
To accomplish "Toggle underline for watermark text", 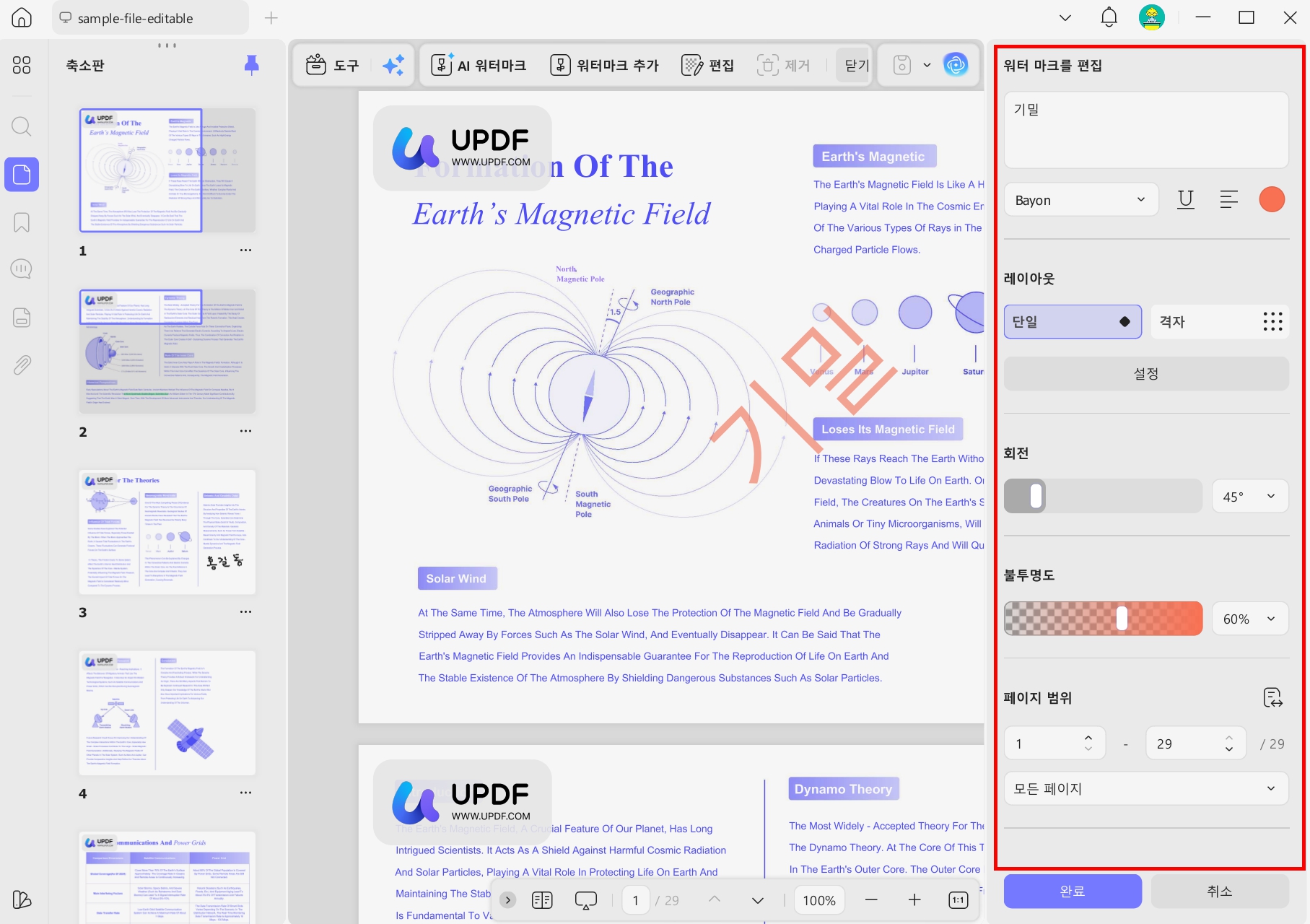I will coord(1185,200).
